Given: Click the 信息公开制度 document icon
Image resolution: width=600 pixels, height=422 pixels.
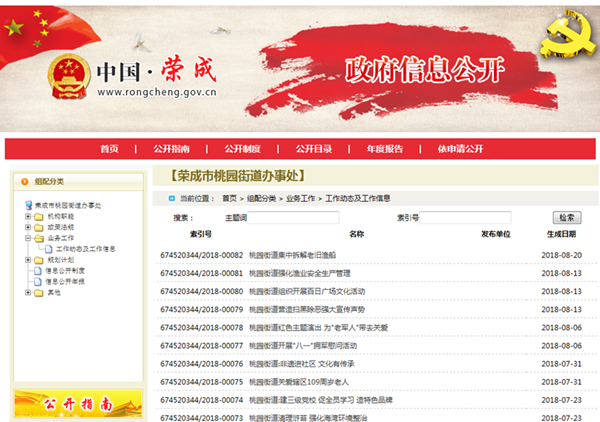Looking at the screenshot, I should 39,270.
